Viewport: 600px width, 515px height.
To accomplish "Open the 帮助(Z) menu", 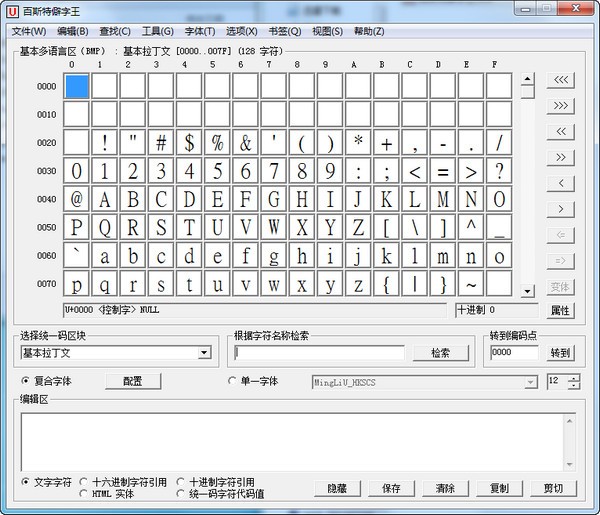I will point(369,31).
